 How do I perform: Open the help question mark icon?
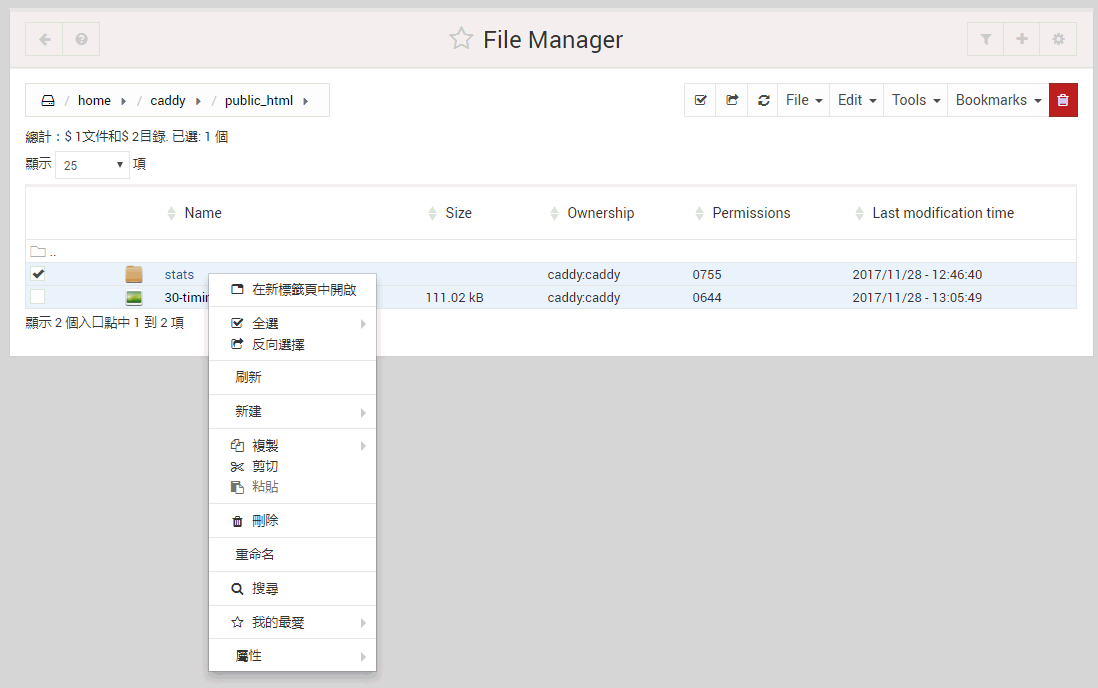[x=81, y=39]
